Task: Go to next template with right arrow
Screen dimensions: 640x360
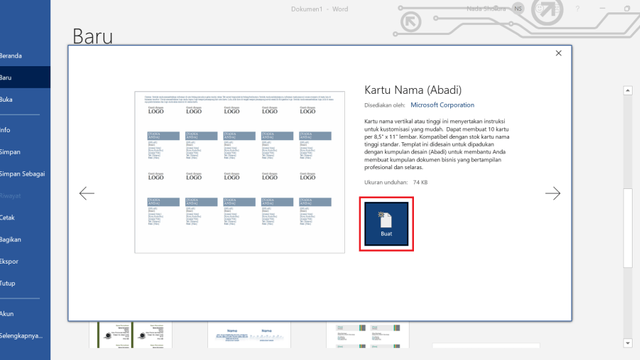Action: 553,193
